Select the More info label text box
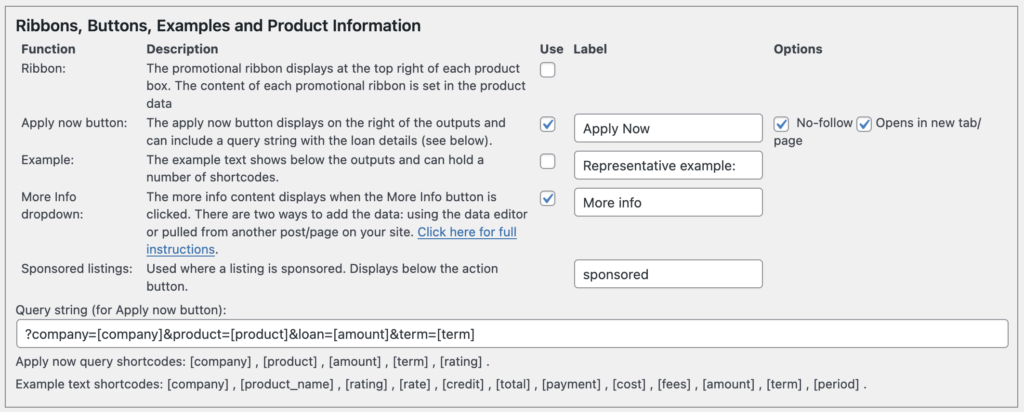1024x412 pixels. [x=668, y=202]
